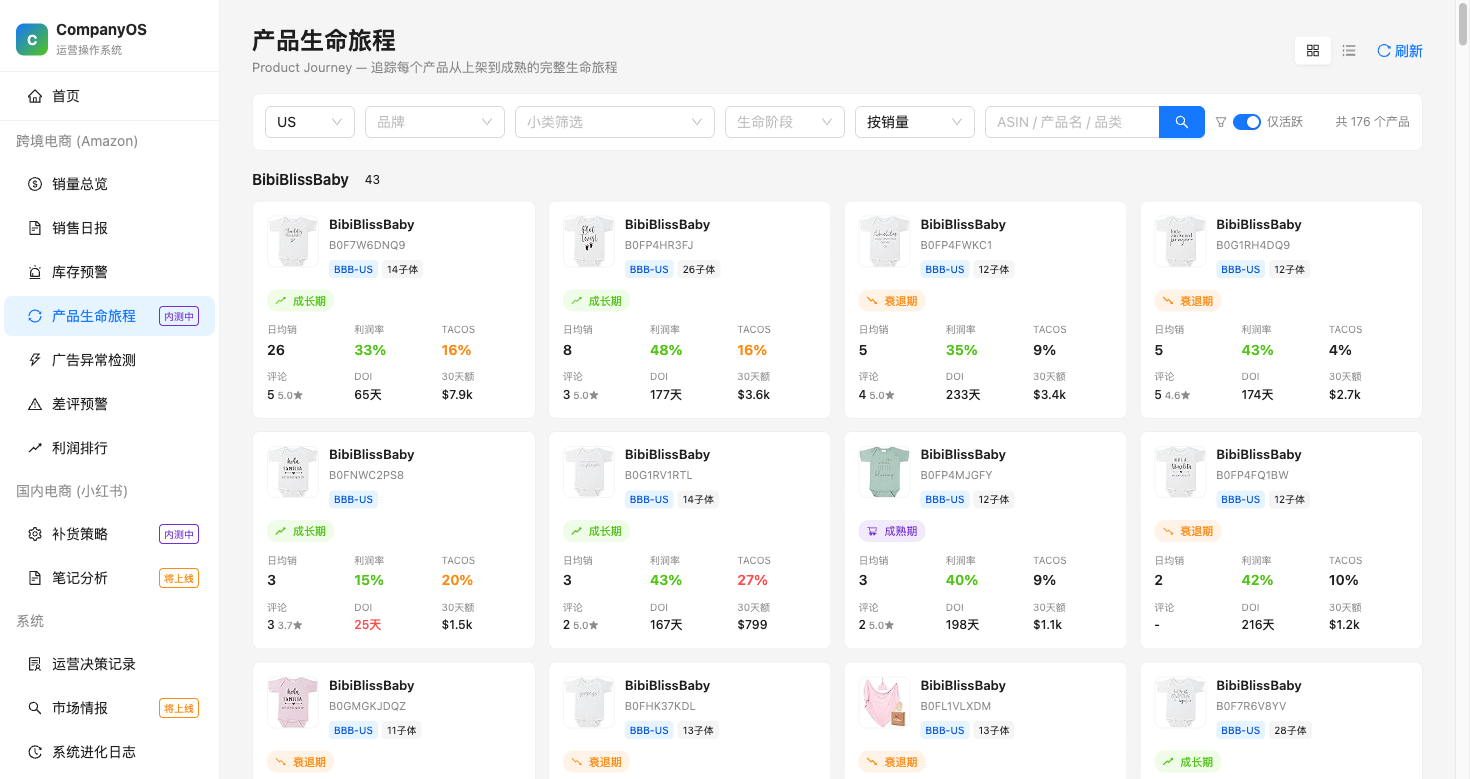The height and width of the screenshot is (779, 1470).
Task: Click the dollar icon beside 销量总览
Action: (x=35, y=184)
